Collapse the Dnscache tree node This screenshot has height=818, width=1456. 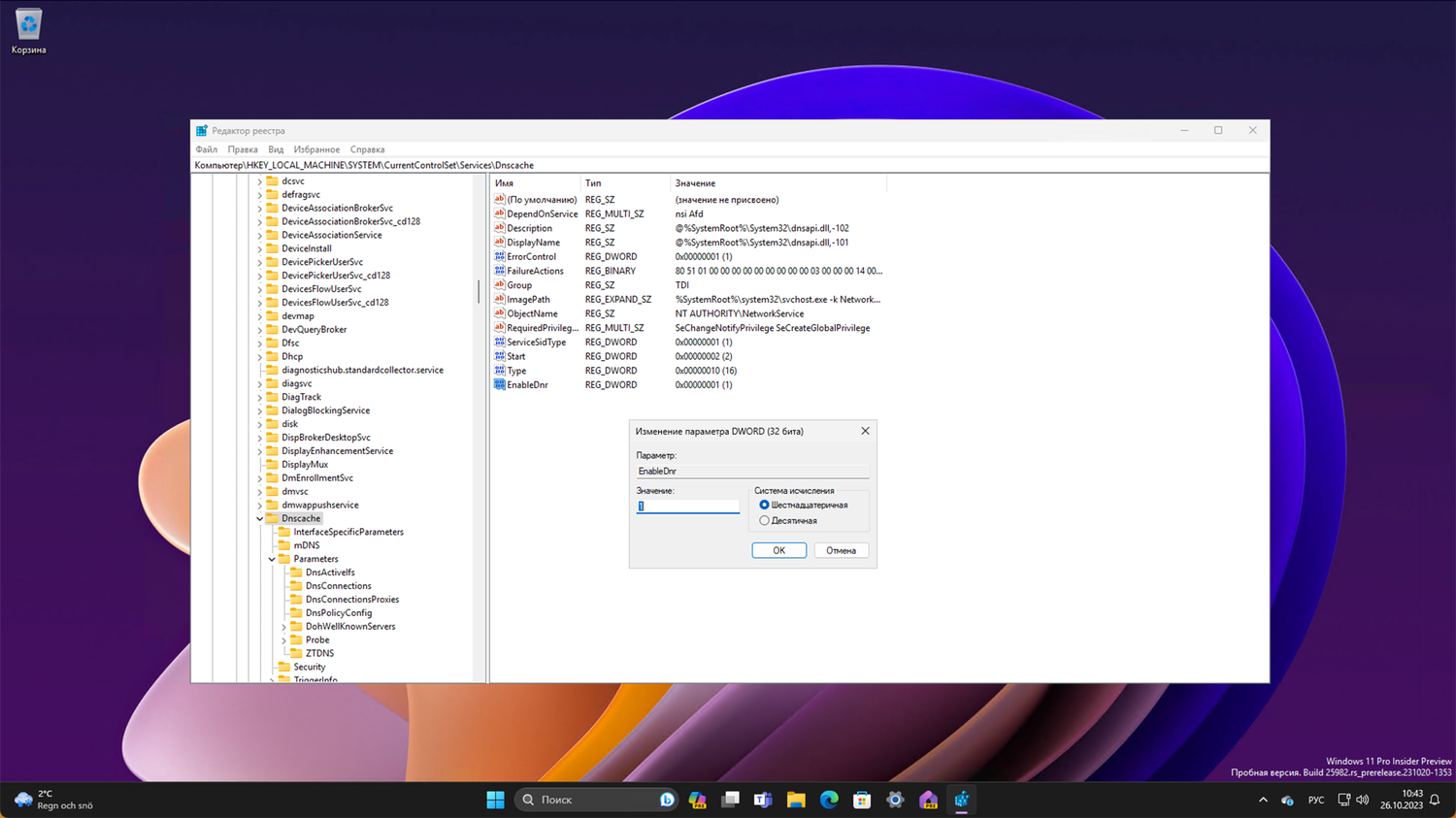pos(259,518)
